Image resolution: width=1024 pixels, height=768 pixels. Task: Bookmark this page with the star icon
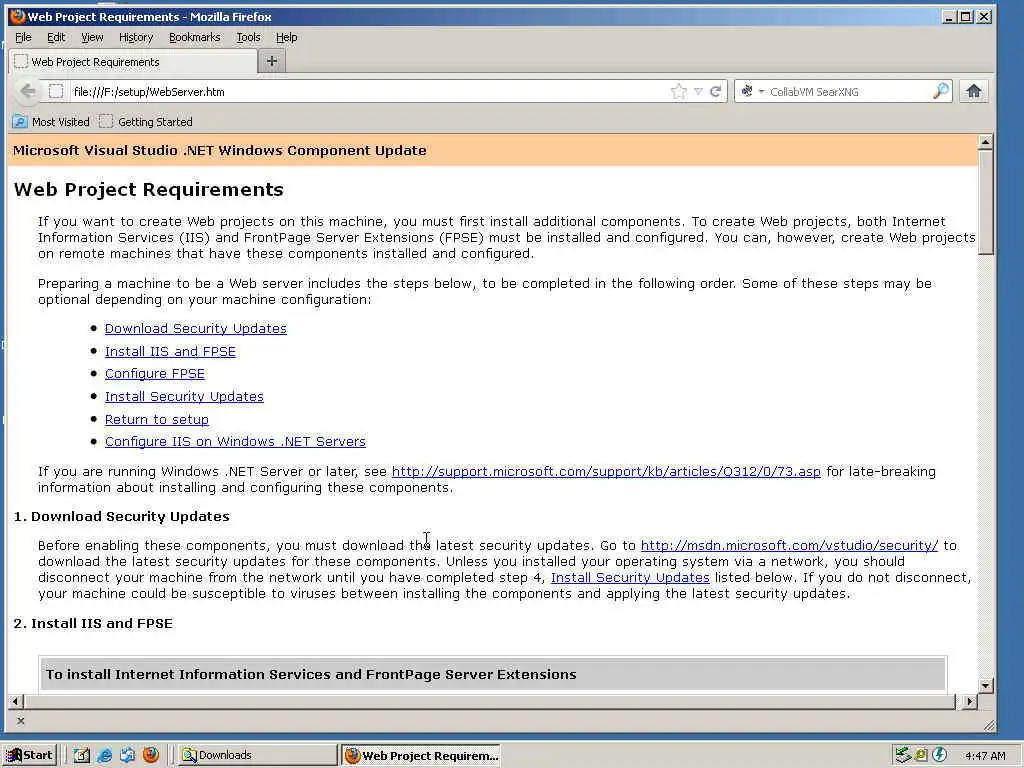click(679, 91)
